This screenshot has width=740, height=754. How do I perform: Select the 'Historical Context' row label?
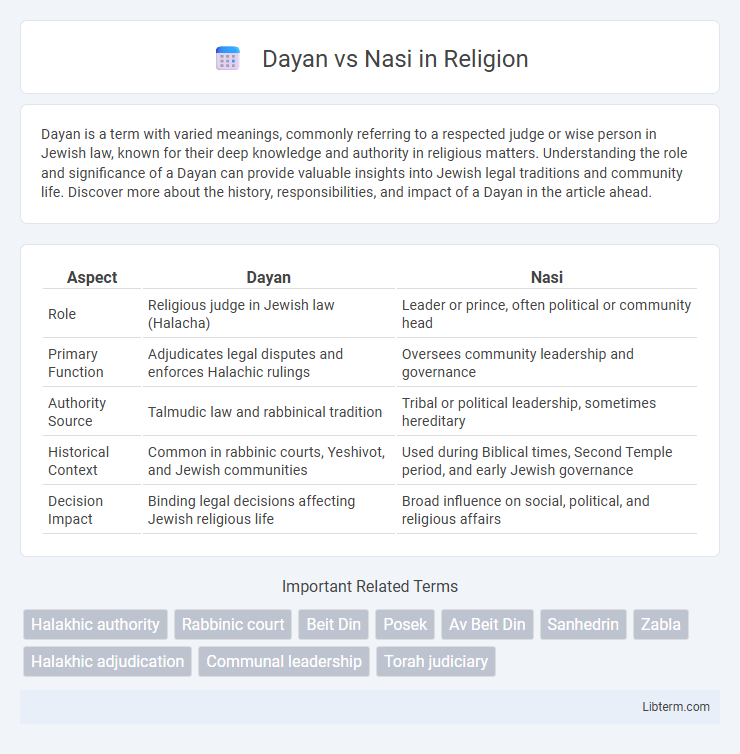point(78,461)
